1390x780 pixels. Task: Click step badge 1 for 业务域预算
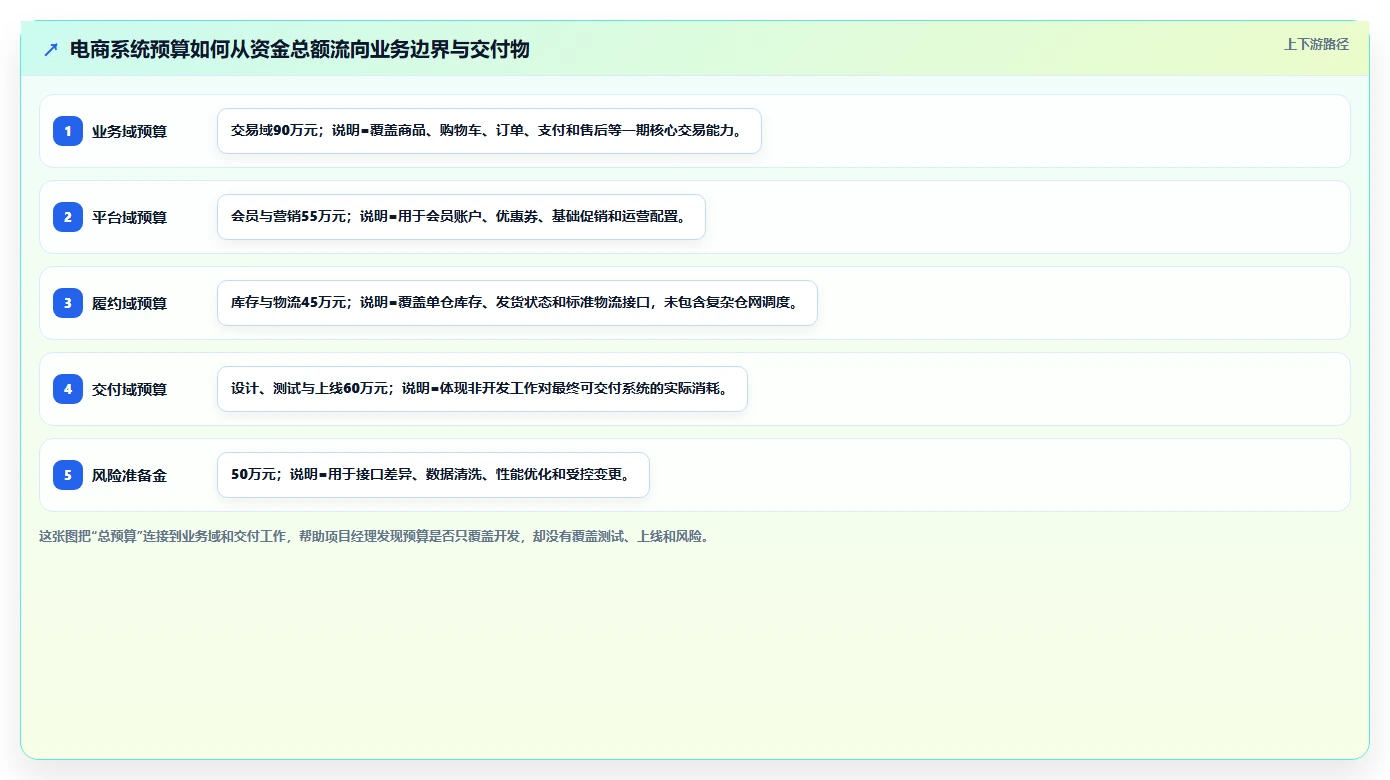pos(68,131)
